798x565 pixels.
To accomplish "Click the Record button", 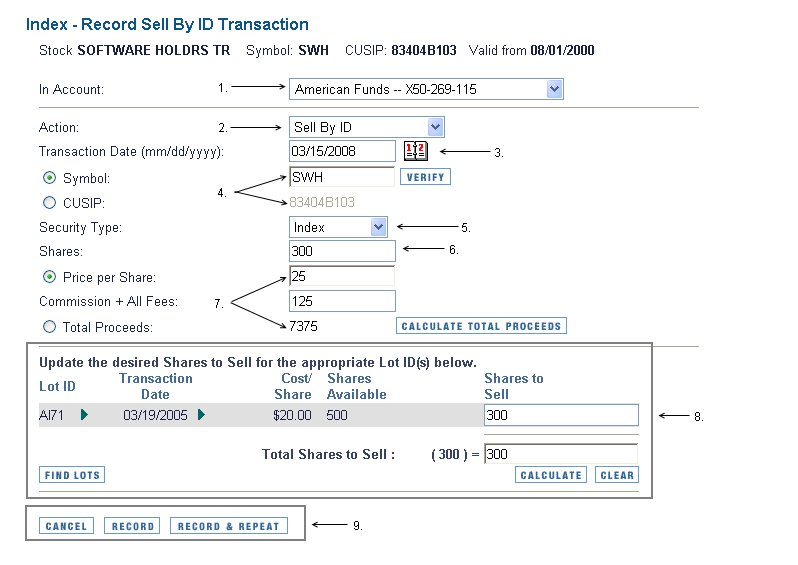I will [x=132, y=526].
